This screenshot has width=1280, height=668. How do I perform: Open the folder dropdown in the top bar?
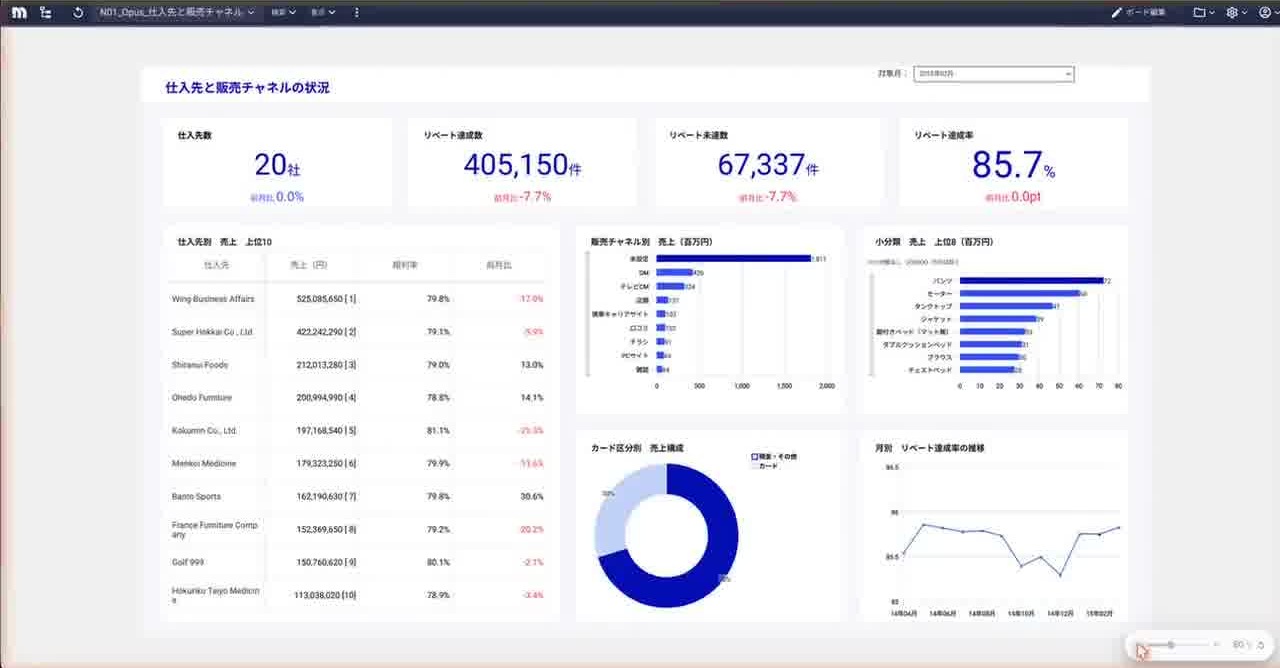pos(1204,13)
